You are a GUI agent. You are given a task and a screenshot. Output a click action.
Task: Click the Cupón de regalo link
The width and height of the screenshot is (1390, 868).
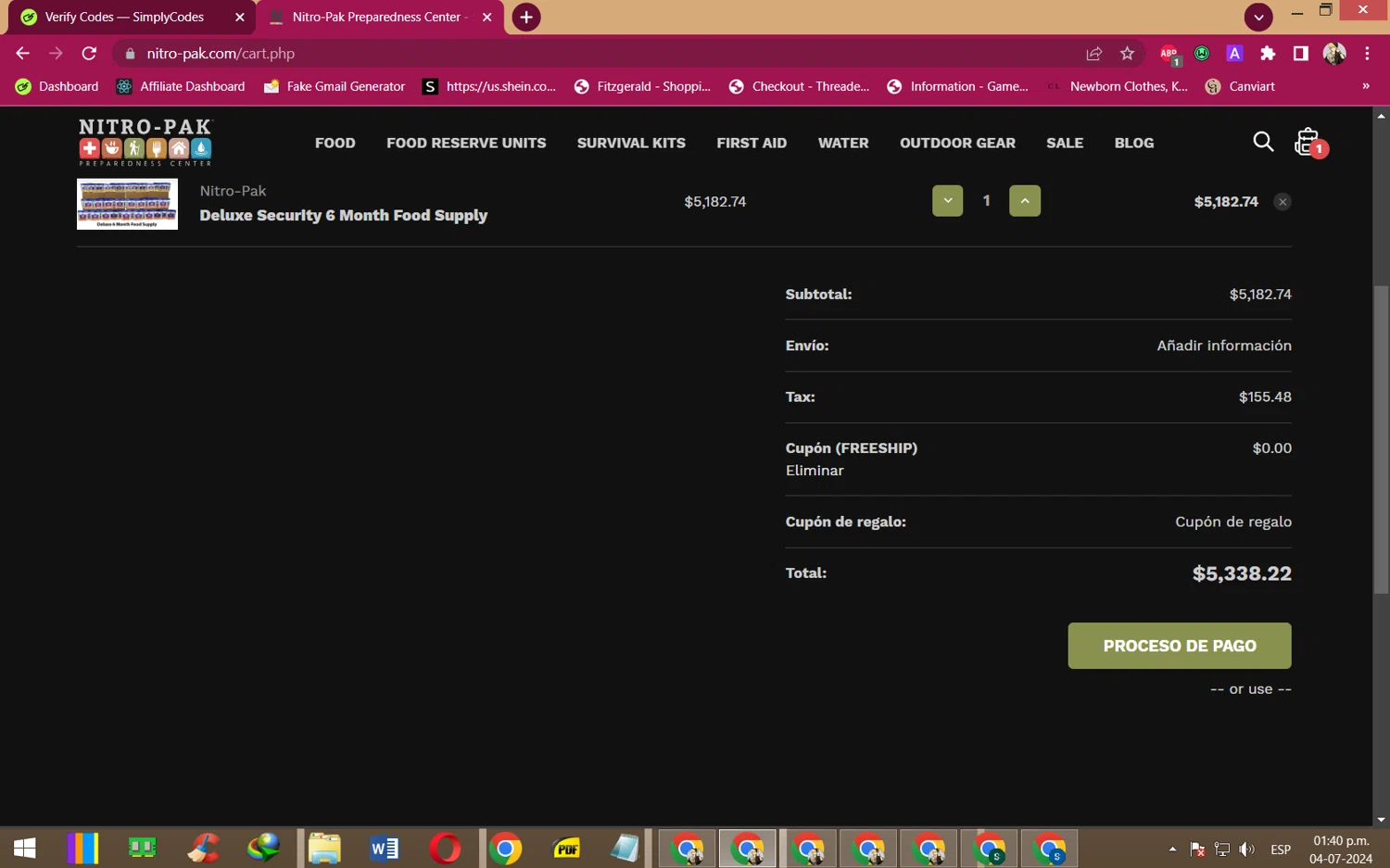(1233, 522)
